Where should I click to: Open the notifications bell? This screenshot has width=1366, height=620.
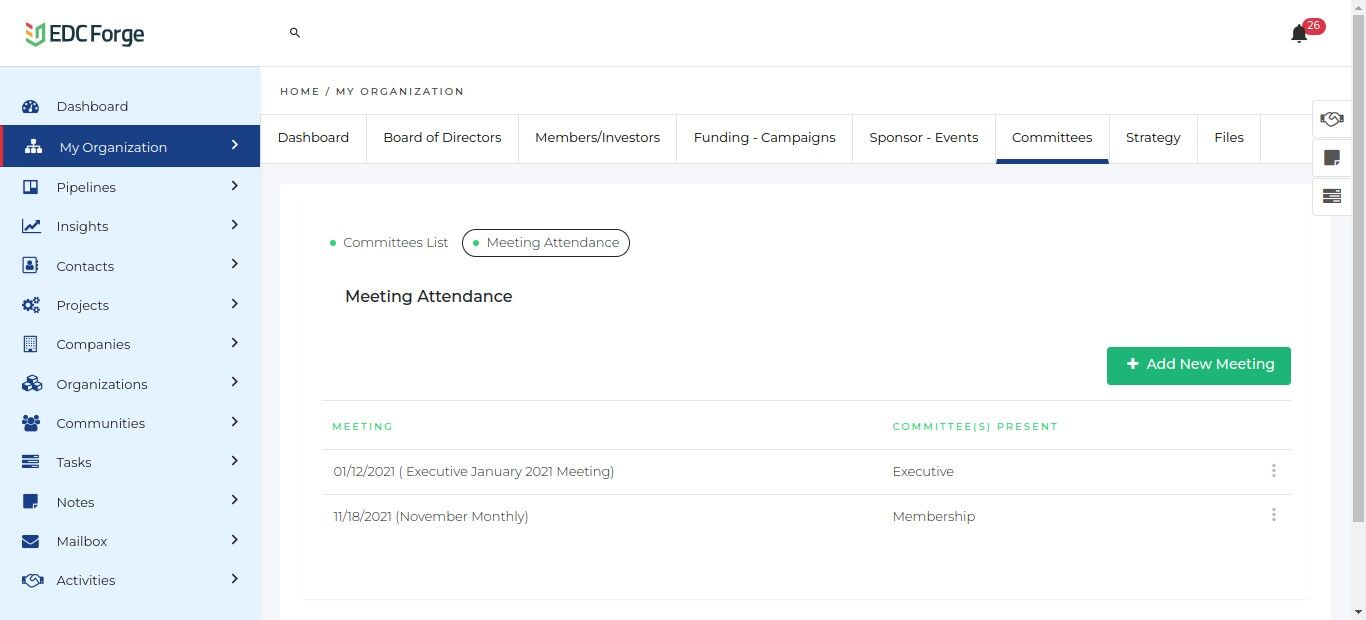(1299, 34)
